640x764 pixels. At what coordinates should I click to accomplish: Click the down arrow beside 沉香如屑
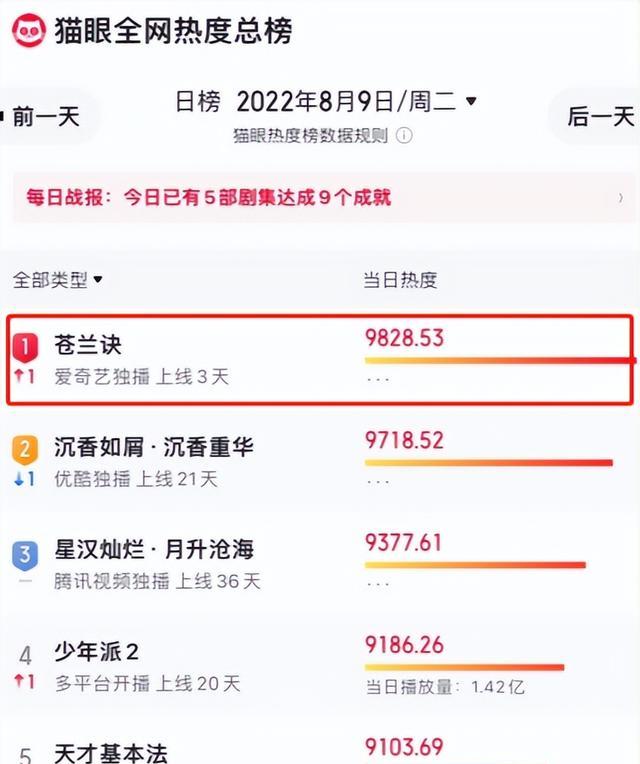point(19,479)
